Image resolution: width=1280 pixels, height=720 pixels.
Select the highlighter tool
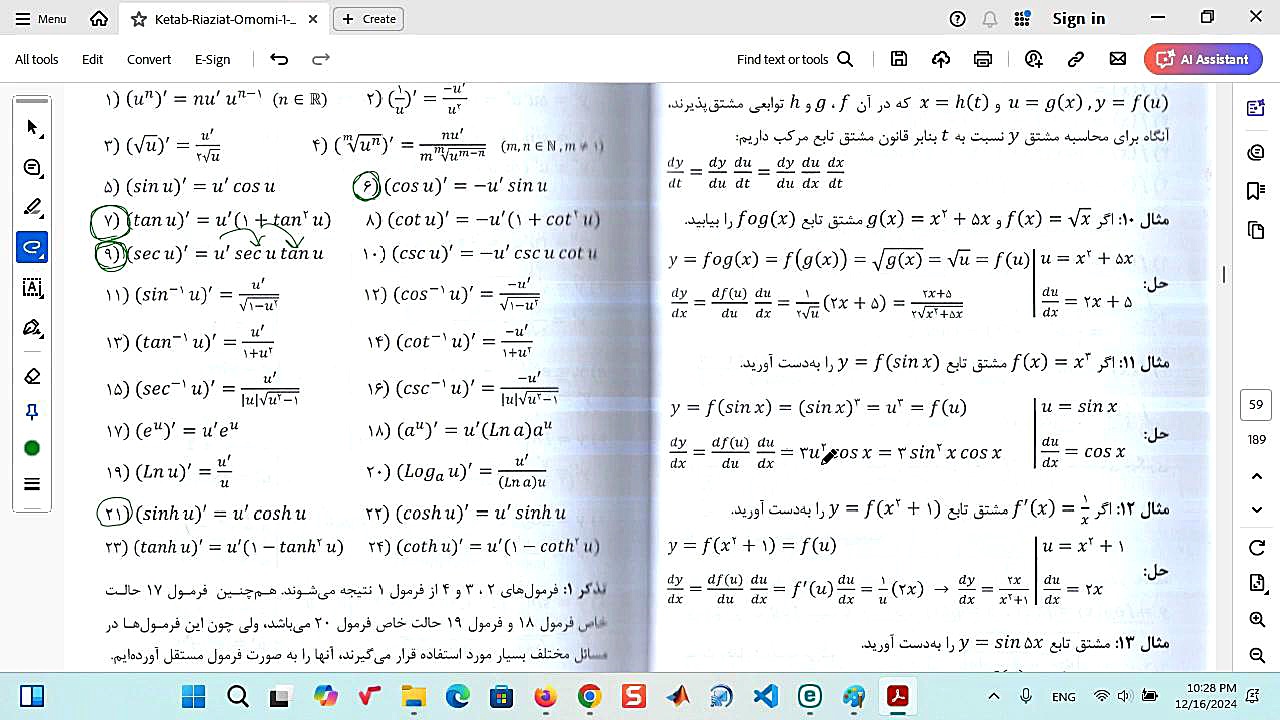32,208
